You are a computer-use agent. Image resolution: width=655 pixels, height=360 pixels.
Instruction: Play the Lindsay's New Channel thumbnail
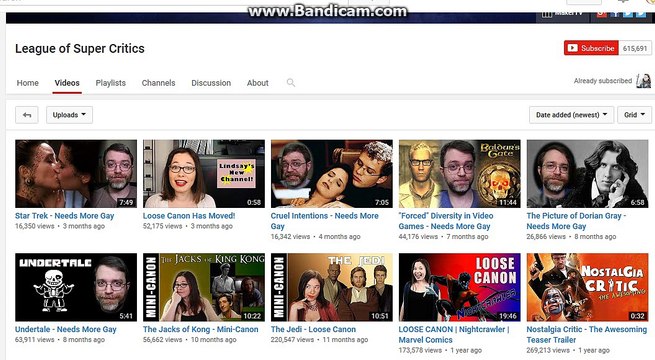pyautogui.click(x=204, y=174)
